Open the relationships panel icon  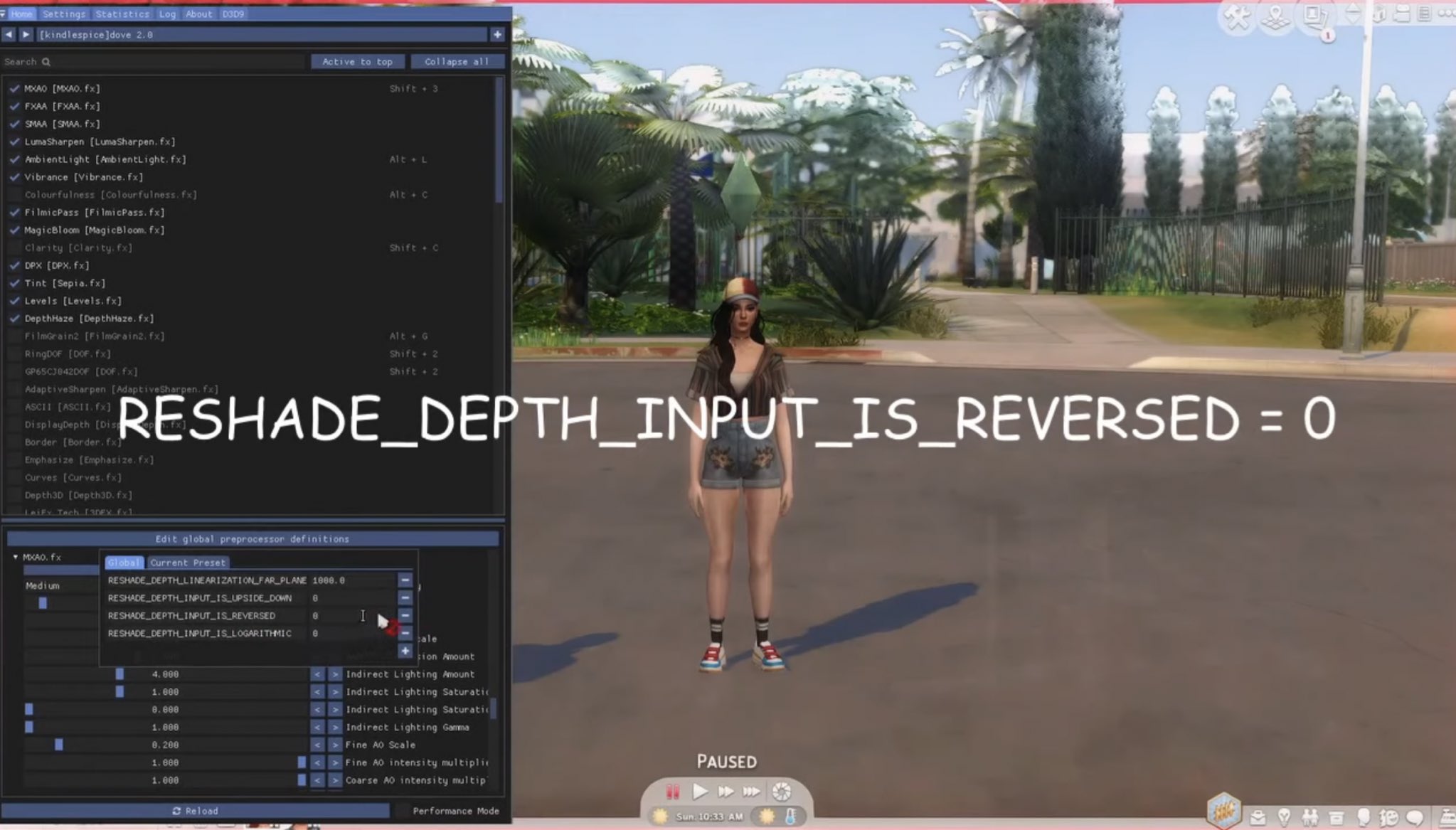tap(1310, 817)
